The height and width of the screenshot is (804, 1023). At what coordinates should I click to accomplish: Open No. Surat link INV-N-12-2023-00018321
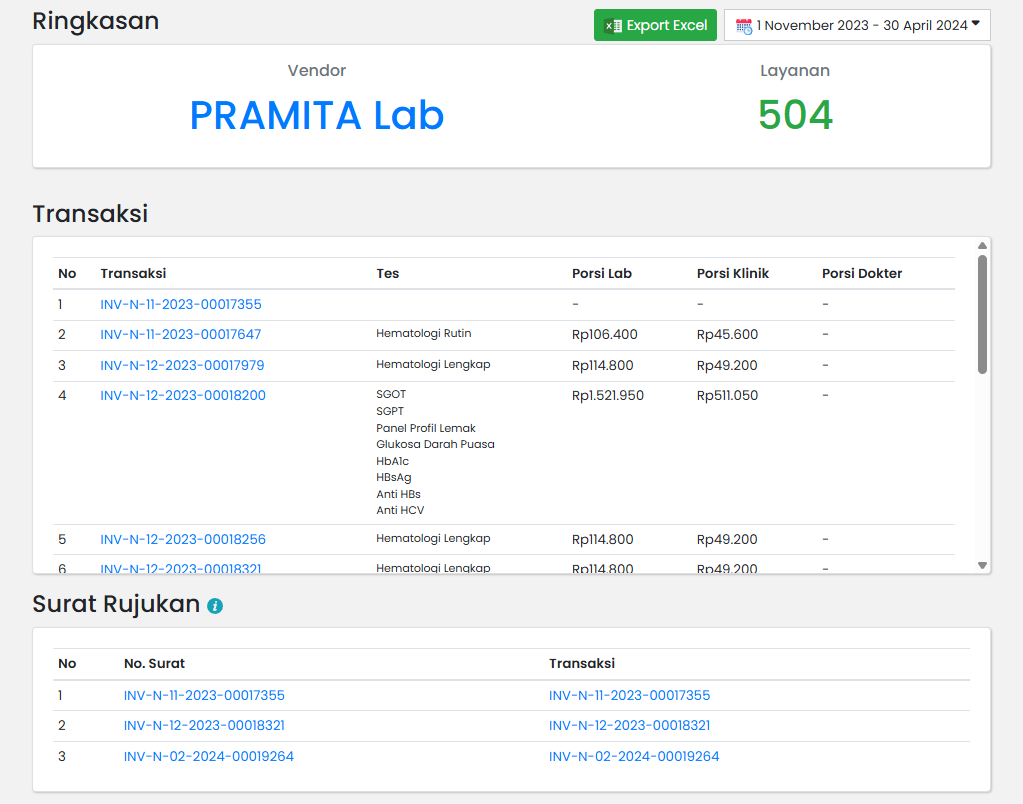[204, 725]
